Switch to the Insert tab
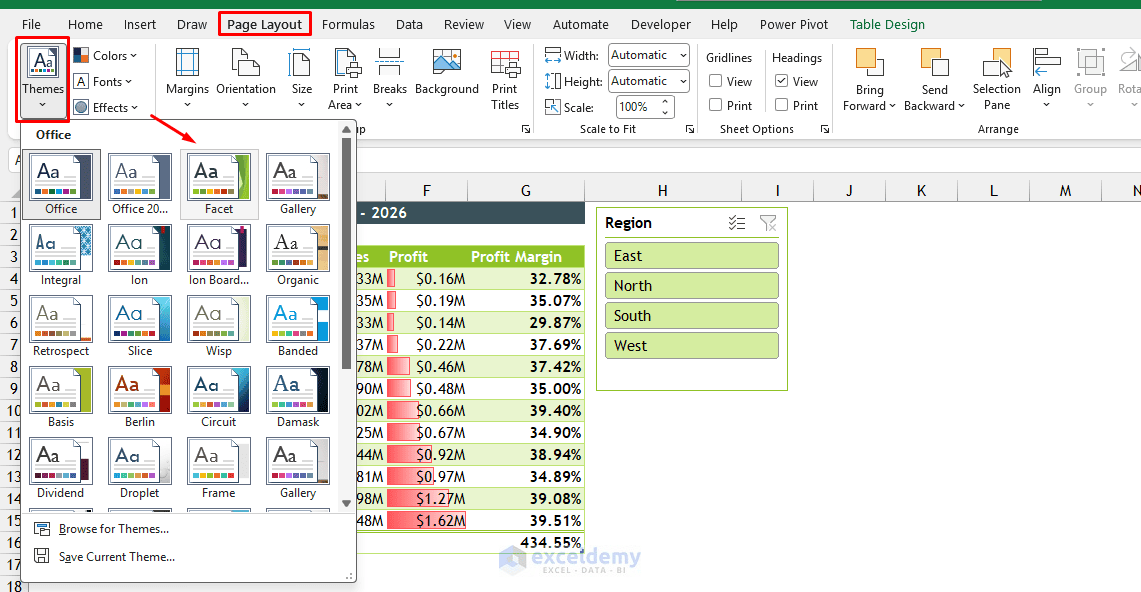This screenshot has height=592, width=1141. click(140, 25)
